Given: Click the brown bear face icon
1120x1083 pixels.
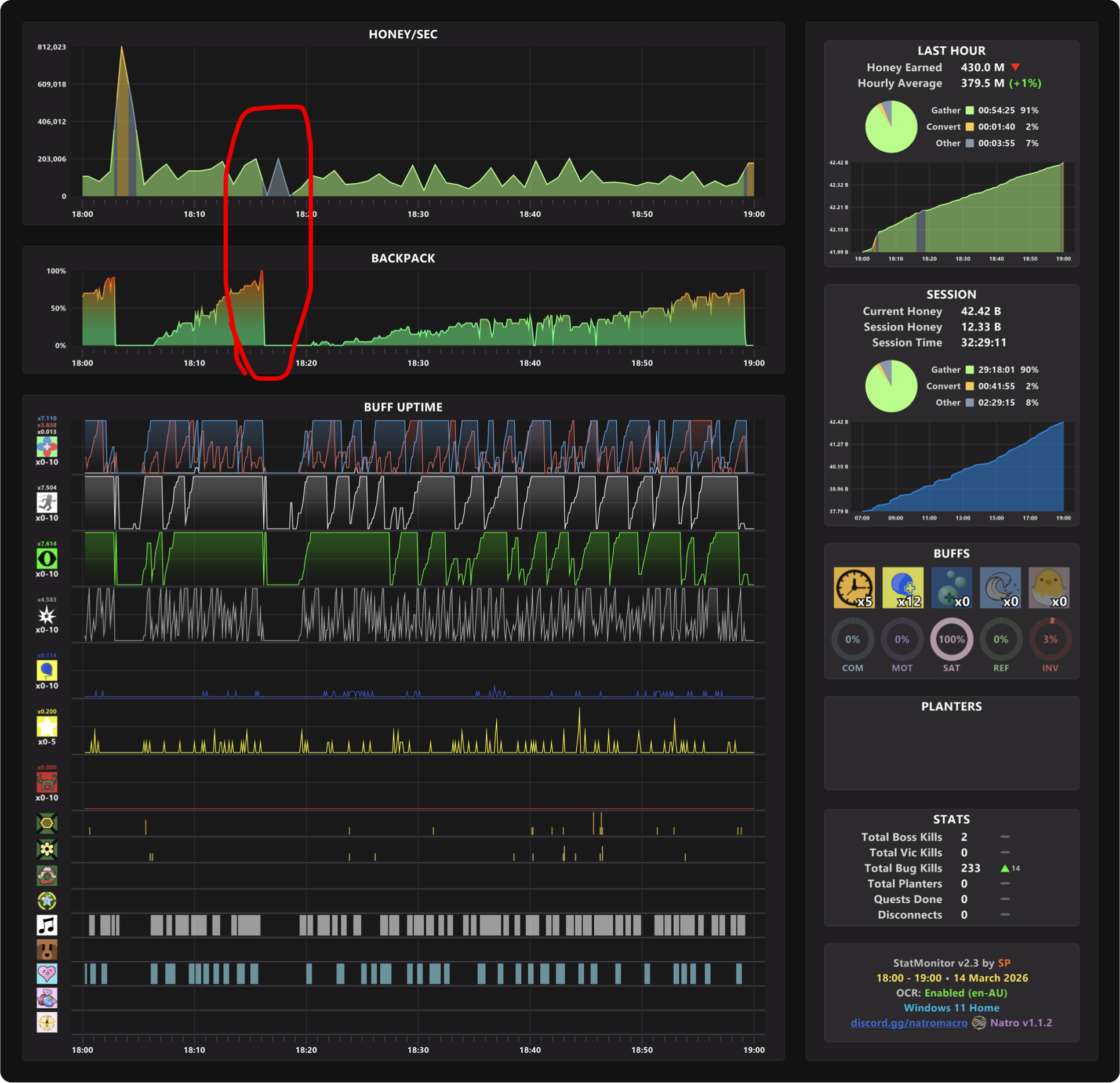Looking at the screenshot, I should [x=47, y=950].
